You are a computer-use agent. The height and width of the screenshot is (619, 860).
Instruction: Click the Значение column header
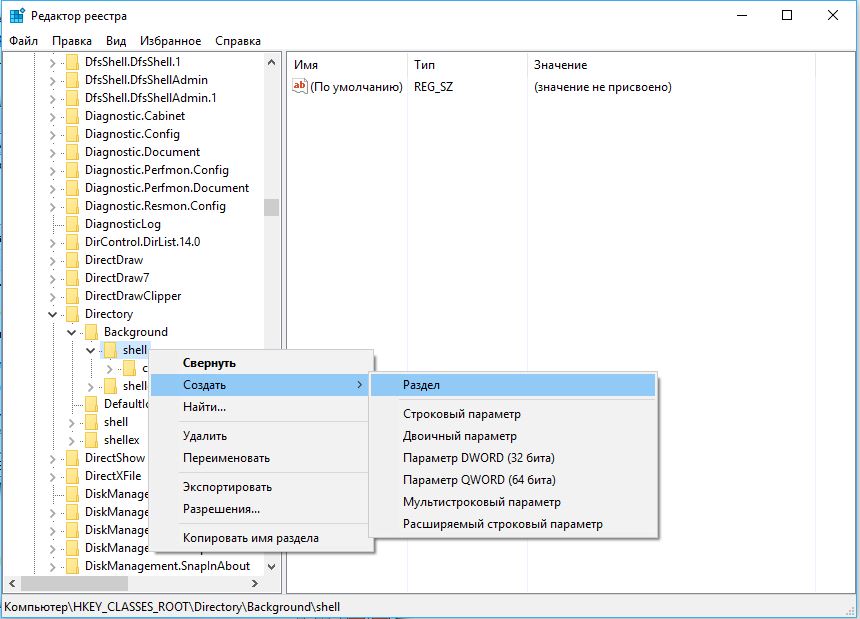[561, 65]
